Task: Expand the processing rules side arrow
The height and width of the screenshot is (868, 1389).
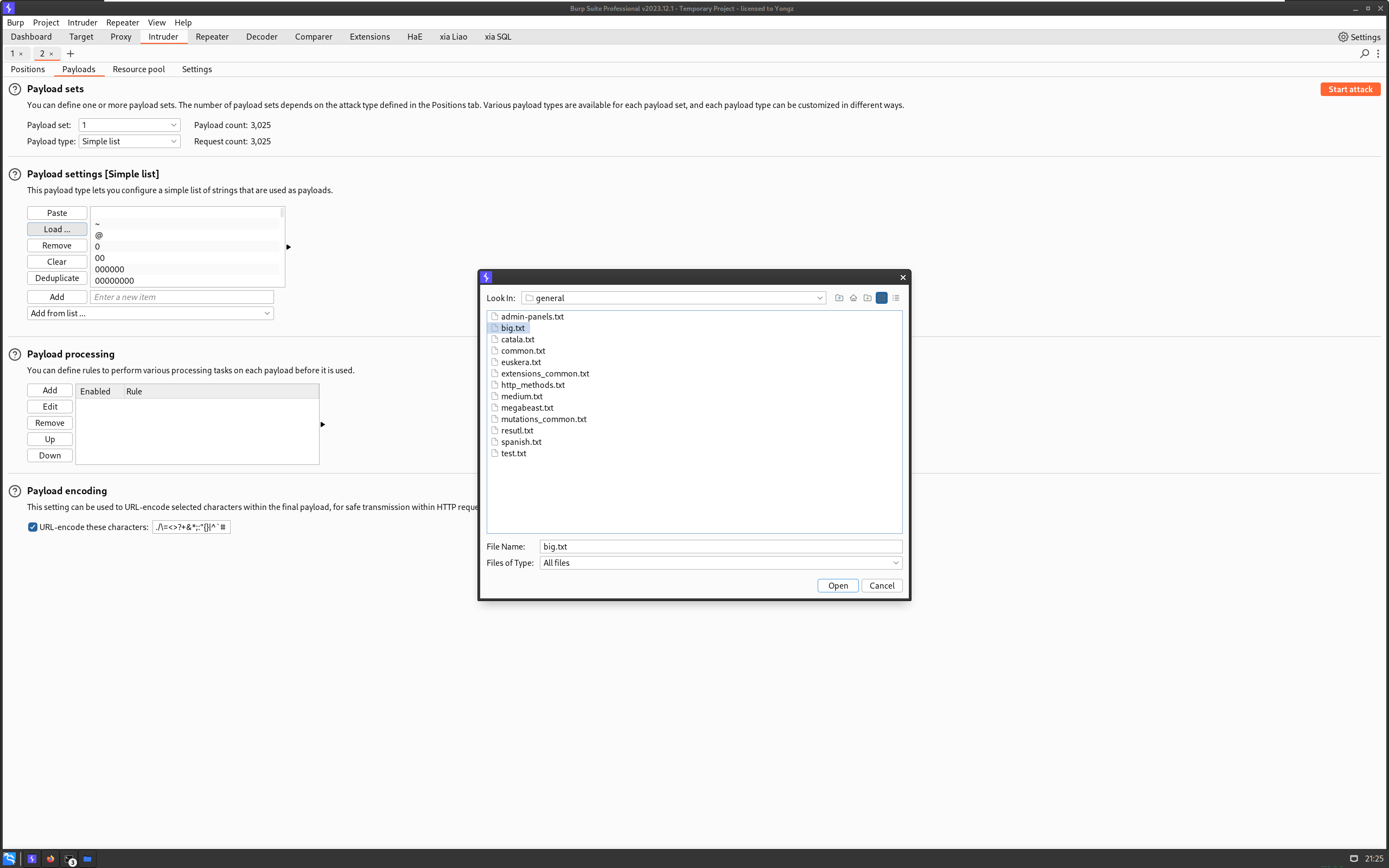Action: pos(323,424)
